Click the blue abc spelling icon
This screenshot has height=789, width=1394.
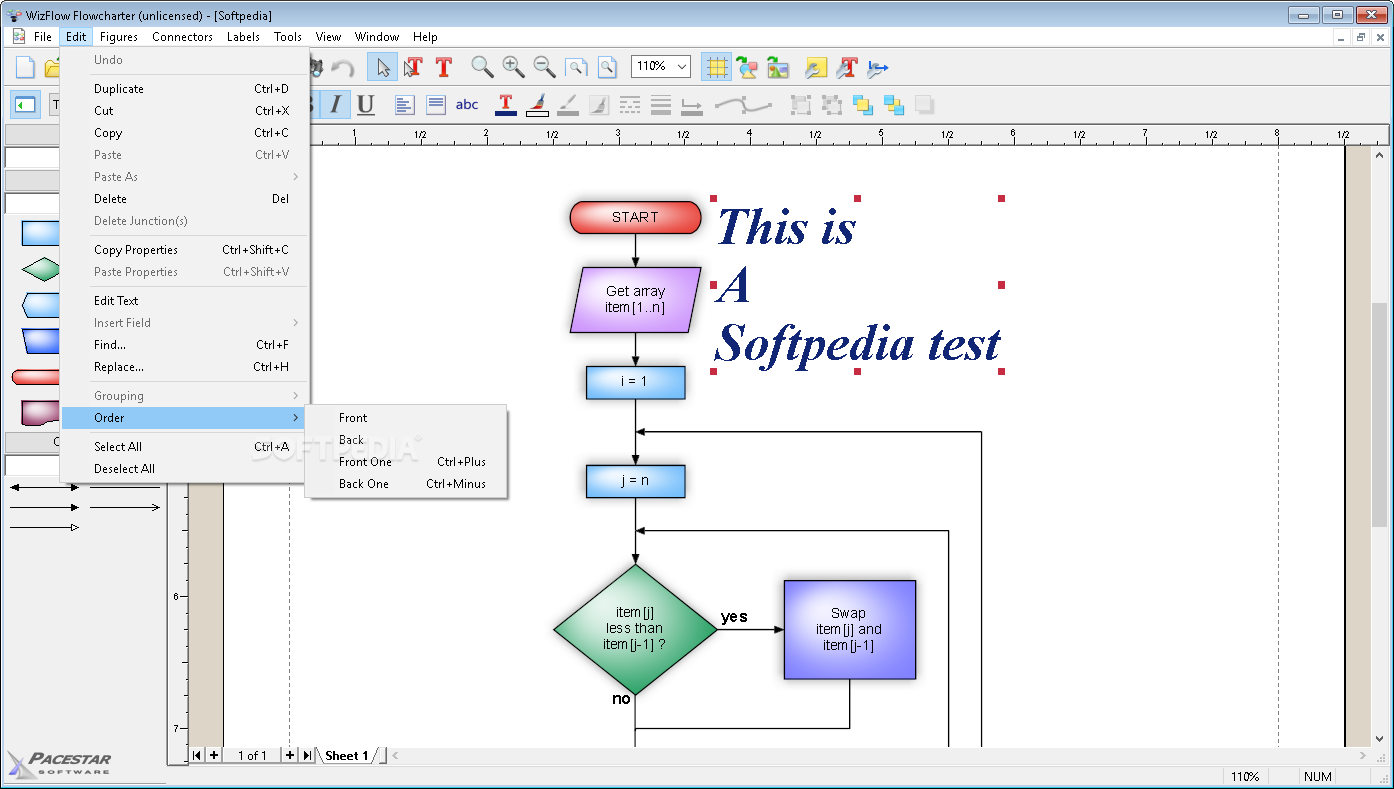467,104
